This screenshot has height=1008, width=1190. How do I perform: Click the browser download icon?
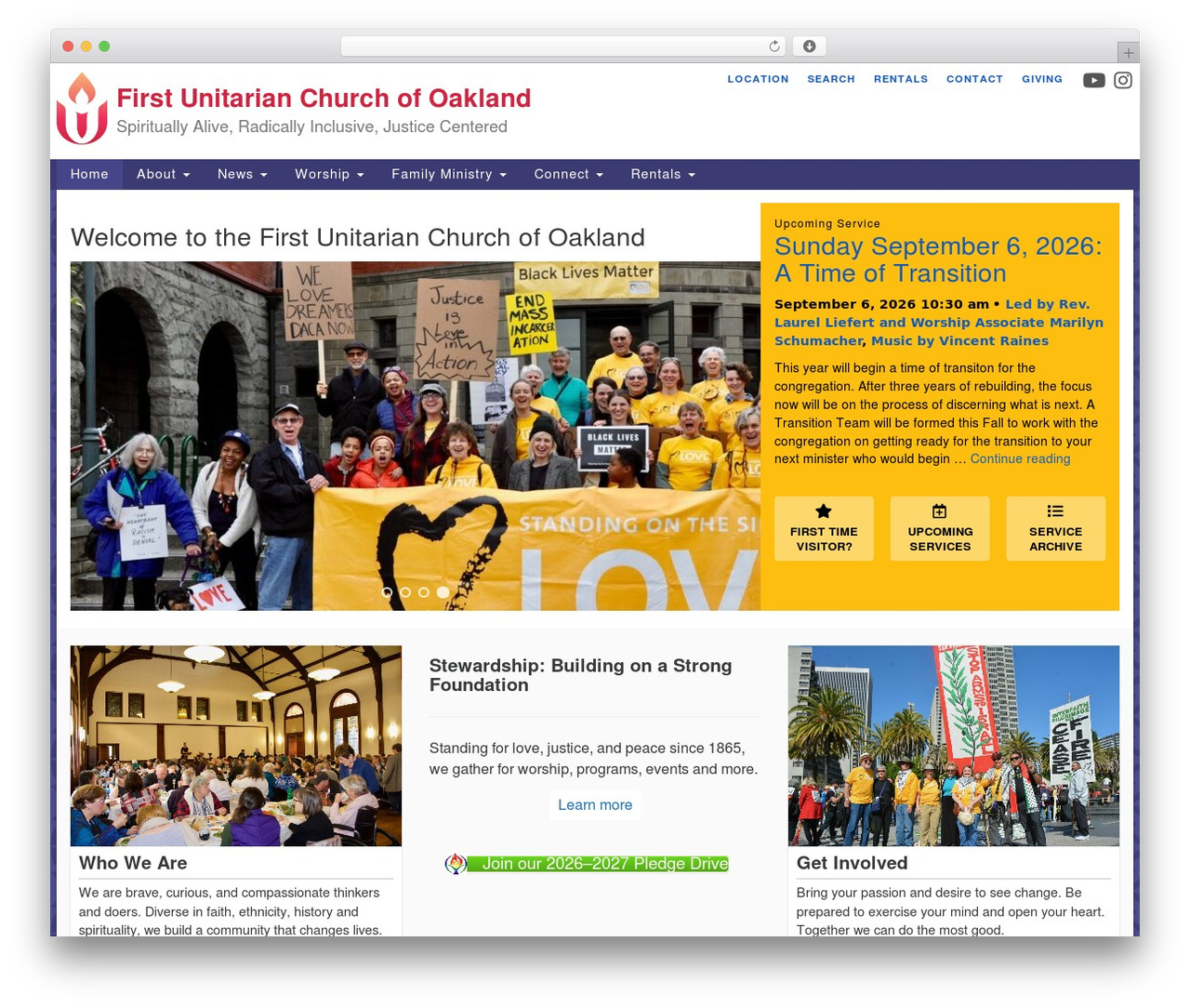(x=810, y=46)
